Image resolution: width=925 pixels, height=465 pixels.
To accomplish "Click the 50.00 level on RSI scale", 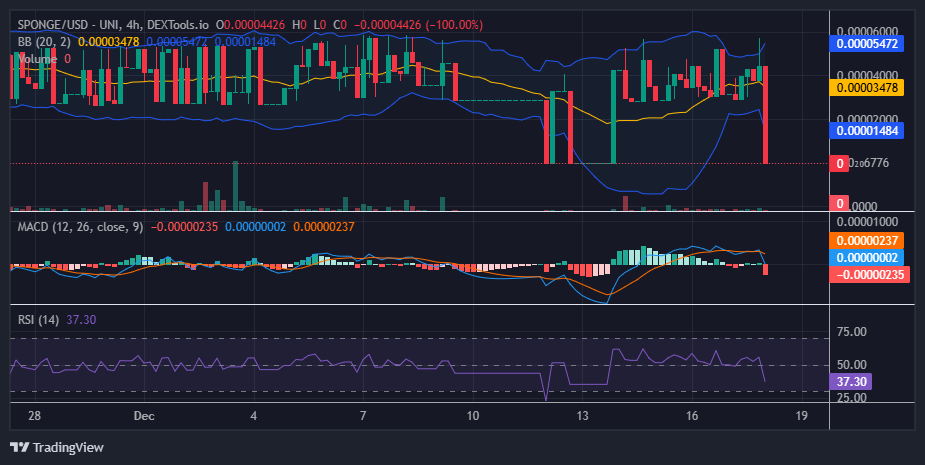I will pyautogui.click(x=852, y=365).
